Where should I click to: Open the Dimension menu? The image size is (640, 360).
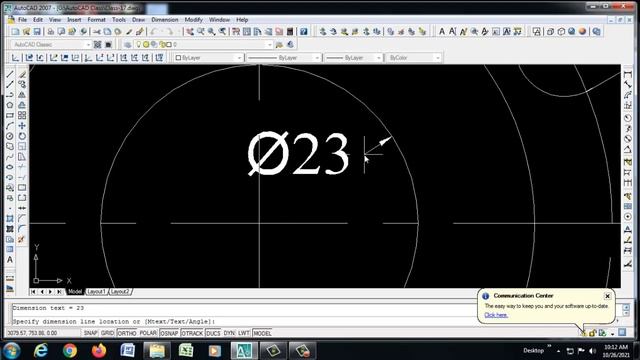(x=164, y=20)
